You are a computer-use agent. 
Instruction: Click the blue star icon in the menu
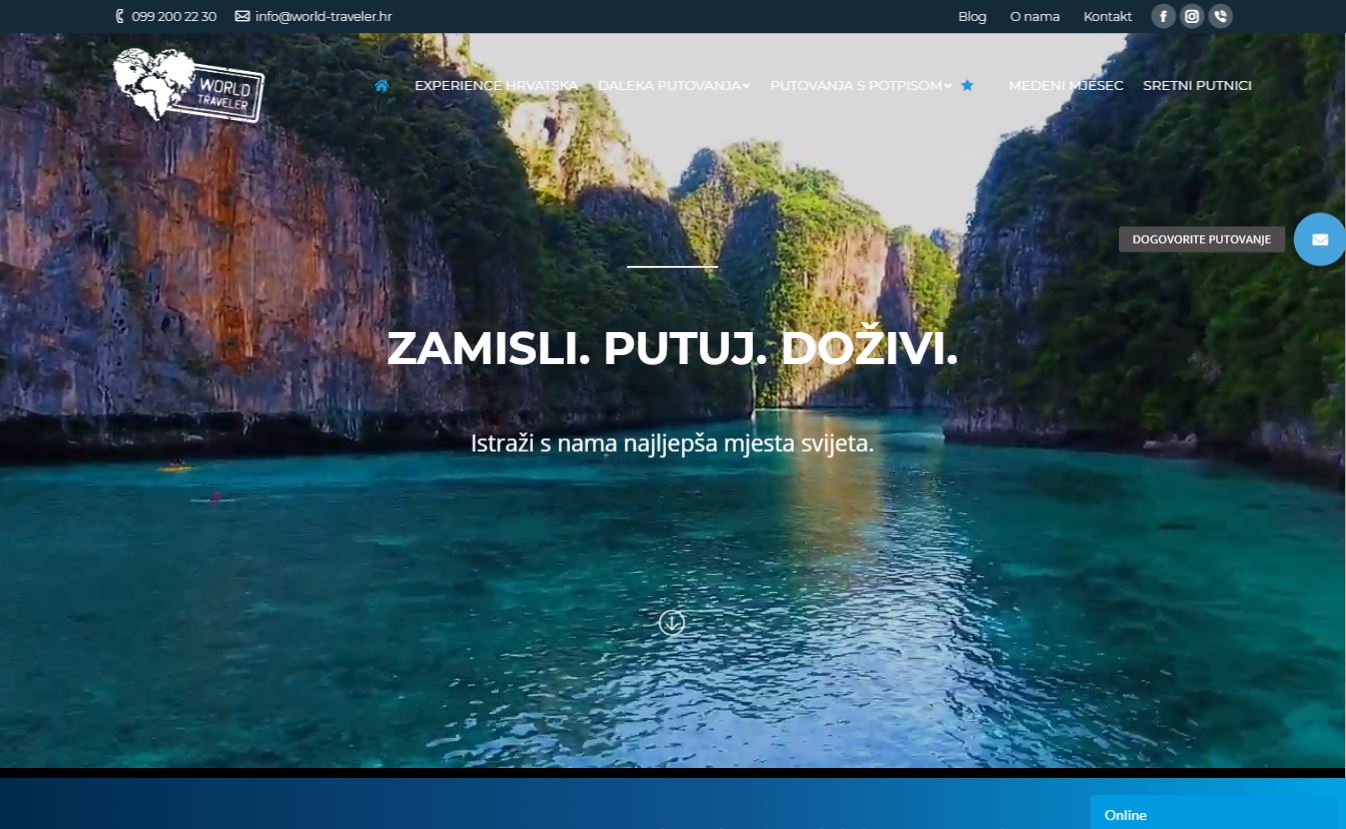point(967,85)
